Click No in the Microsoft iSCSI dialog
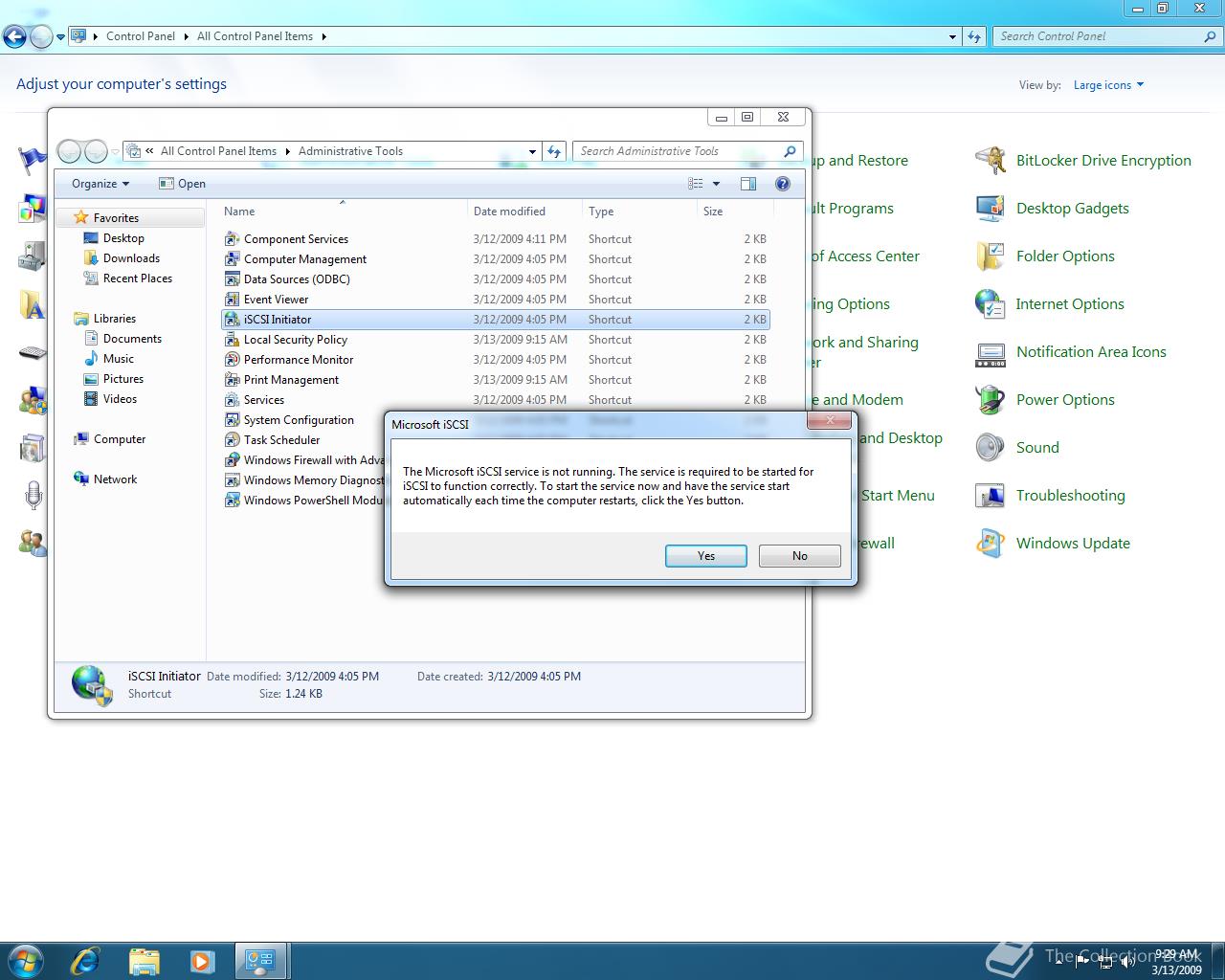This screenshot has width=1225, height=980. pyautogui.click(x=799, y=556)
